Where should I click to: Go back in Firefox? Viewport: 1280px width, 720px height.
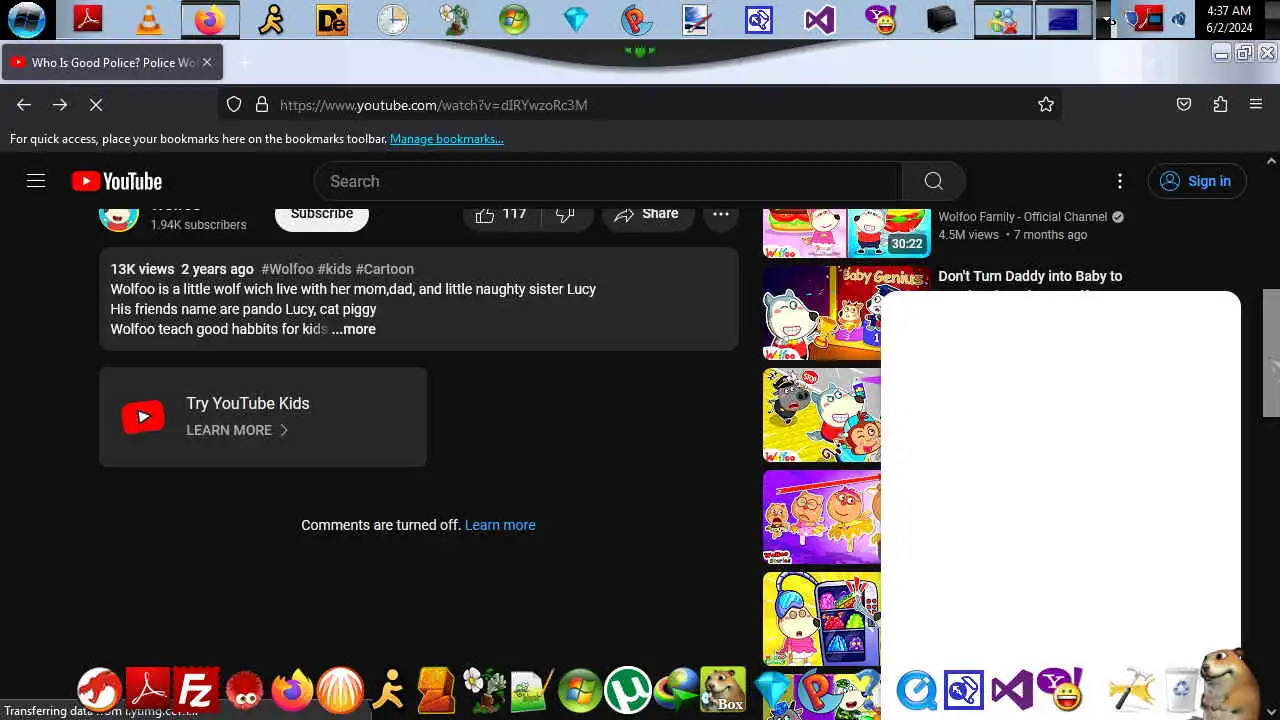(24, 105)
